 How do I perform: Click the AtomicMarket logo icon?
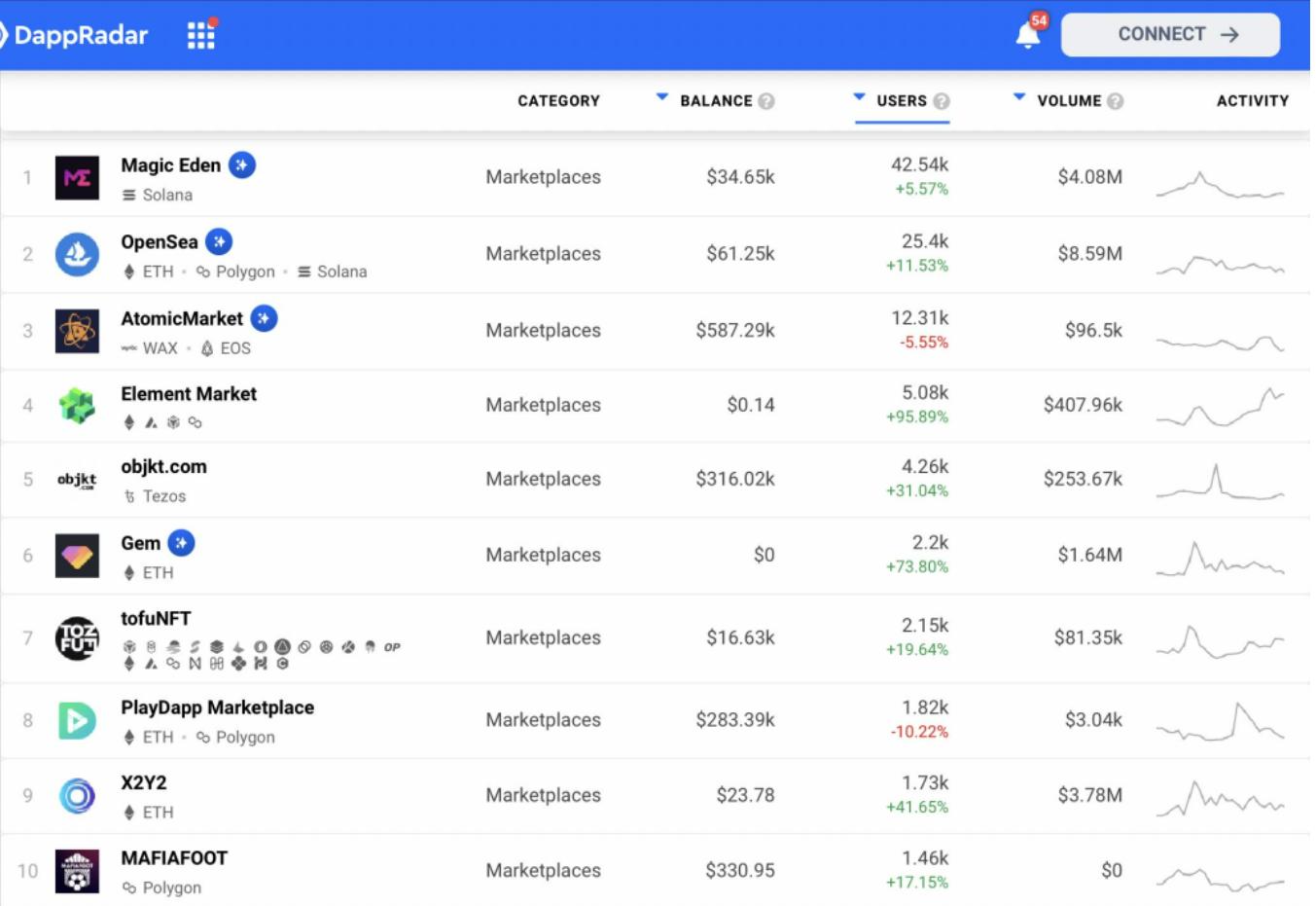(77, 331)
